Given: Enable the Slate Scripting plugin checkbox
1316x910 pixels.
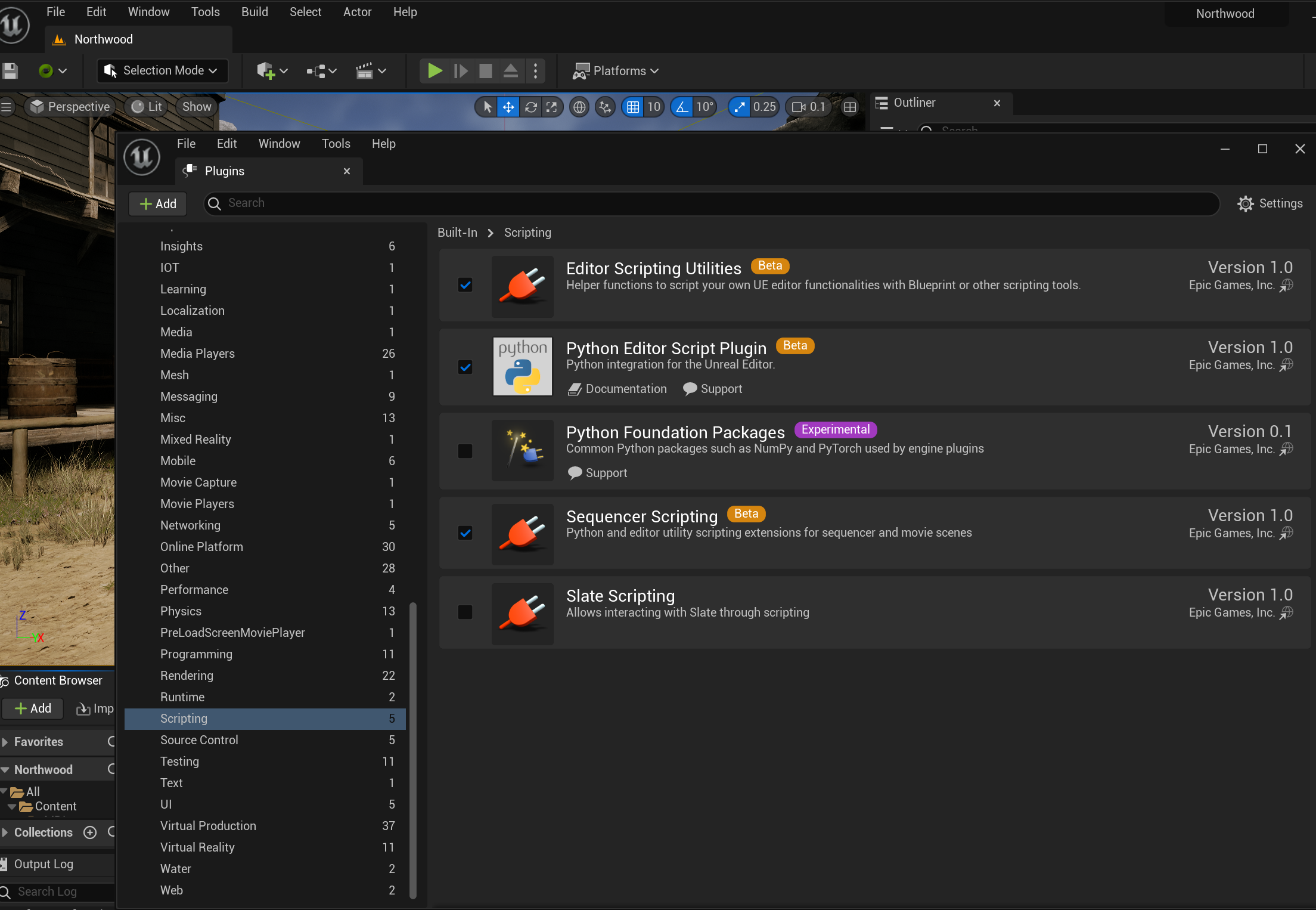Looking at the screenshot, I should pyautogui.click(x=465, y=612).
